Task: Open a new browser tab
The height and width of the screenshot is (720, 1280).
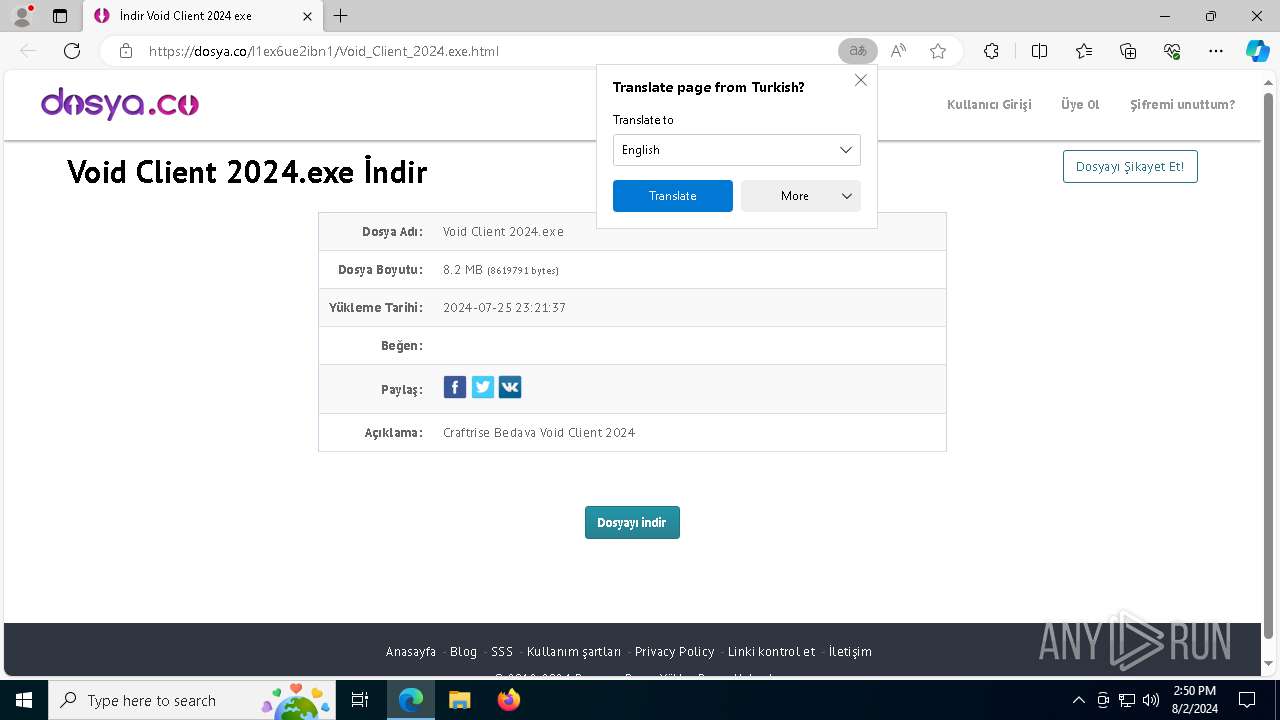Action: [x=340, y=16]
